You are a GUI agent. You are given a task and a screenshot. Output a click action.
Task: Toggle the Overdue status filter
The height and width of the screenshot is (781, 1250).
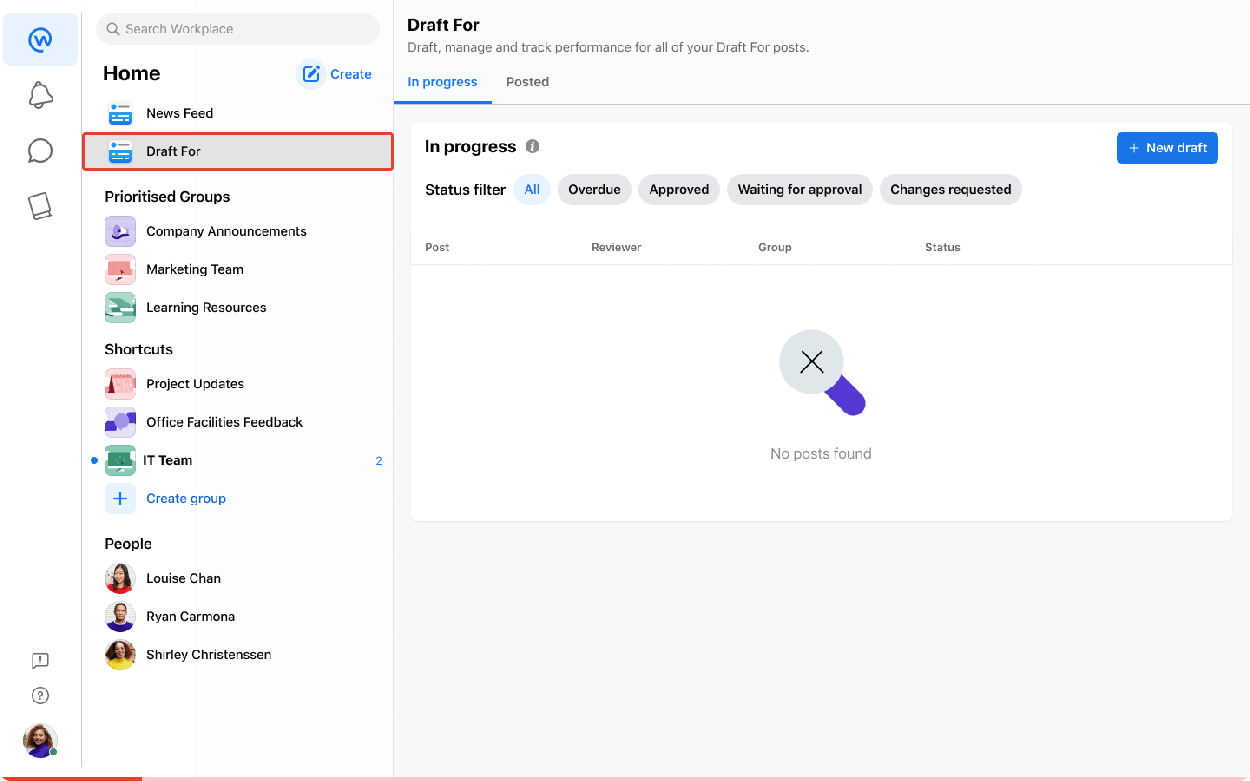594,189
